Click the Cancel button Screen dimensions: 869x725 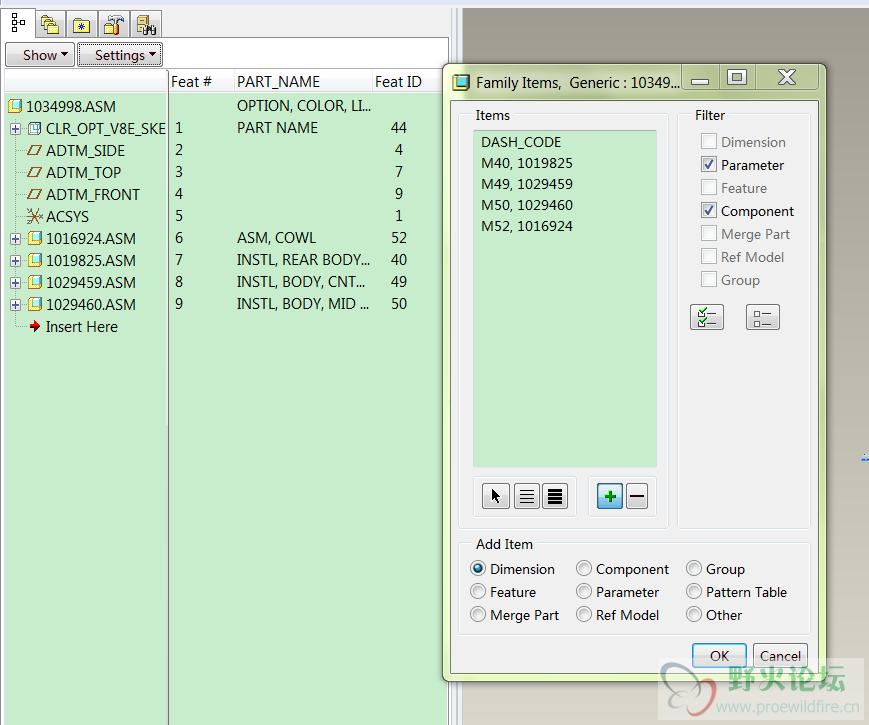point(780,656)
